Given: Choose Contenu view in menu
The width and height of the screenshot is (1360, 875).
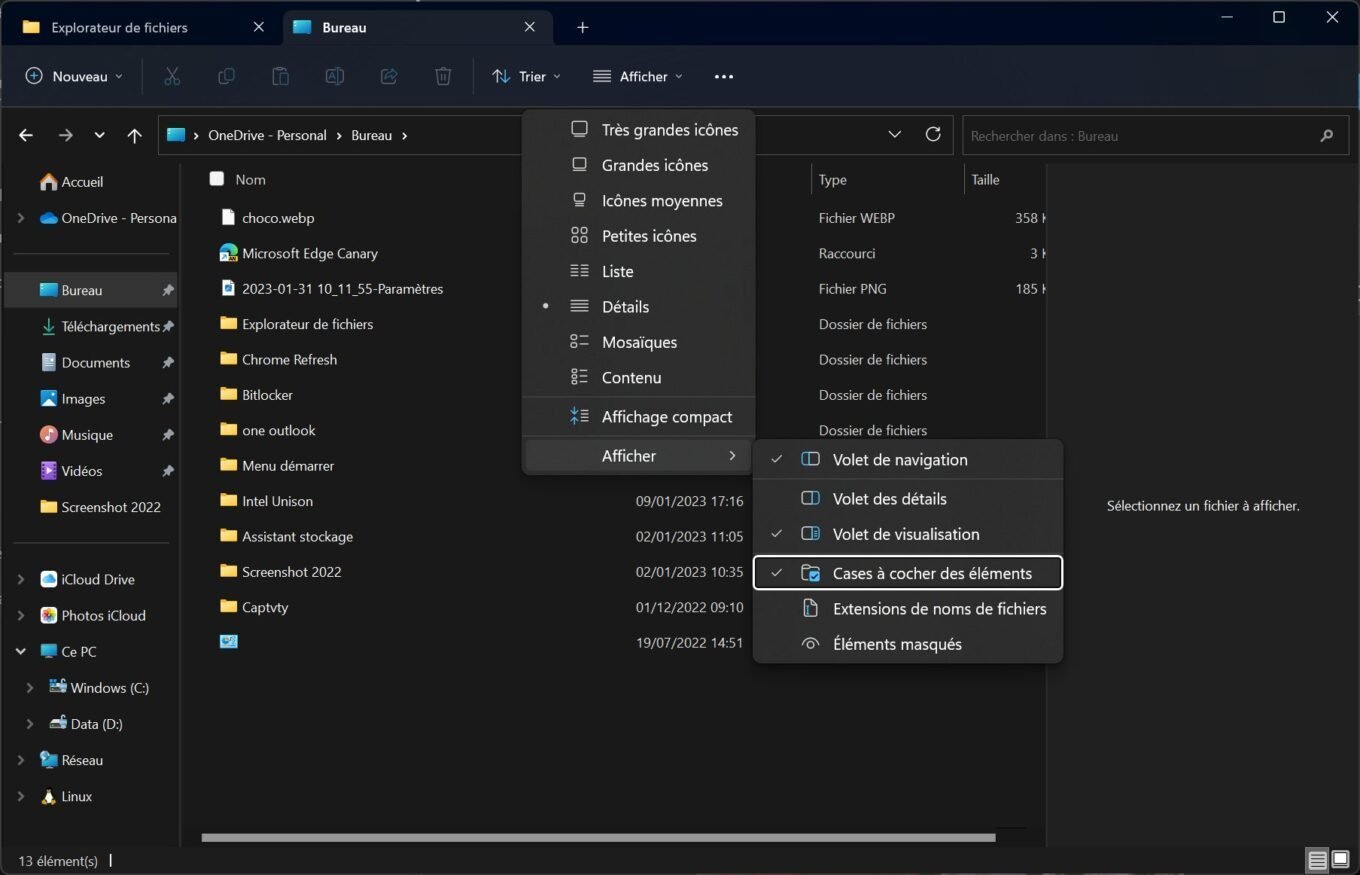Looking at the screenshot, I should tap(638, 377).
